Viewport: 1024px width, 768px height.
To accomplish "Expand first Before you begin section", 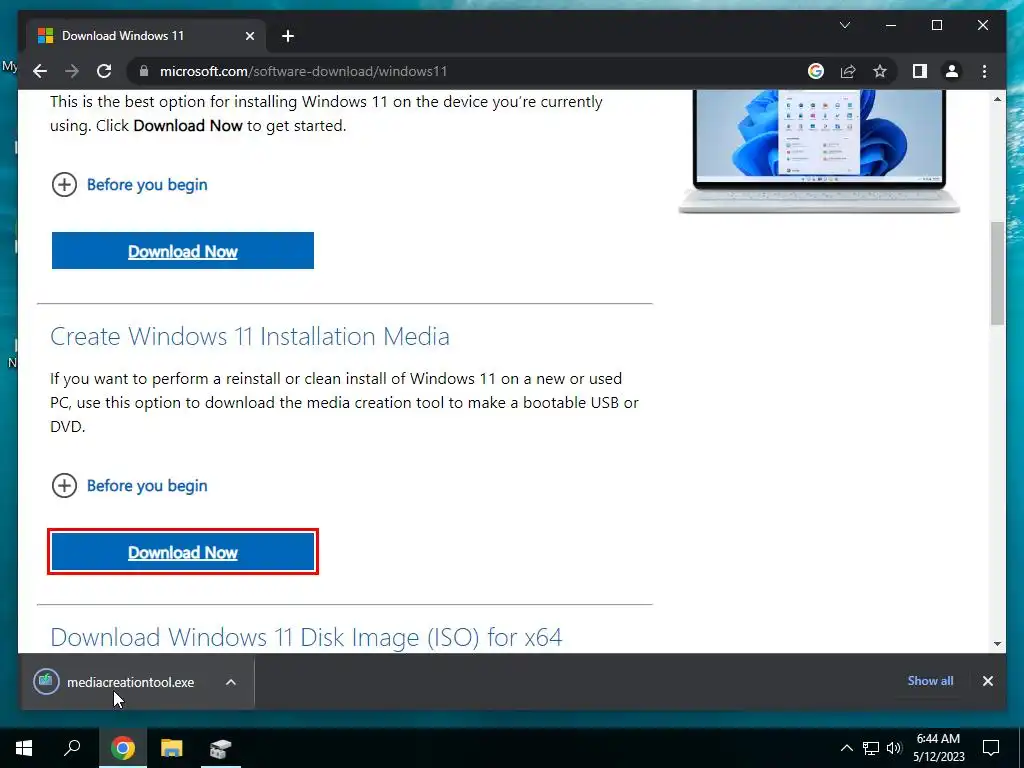I will pos(129,185).
